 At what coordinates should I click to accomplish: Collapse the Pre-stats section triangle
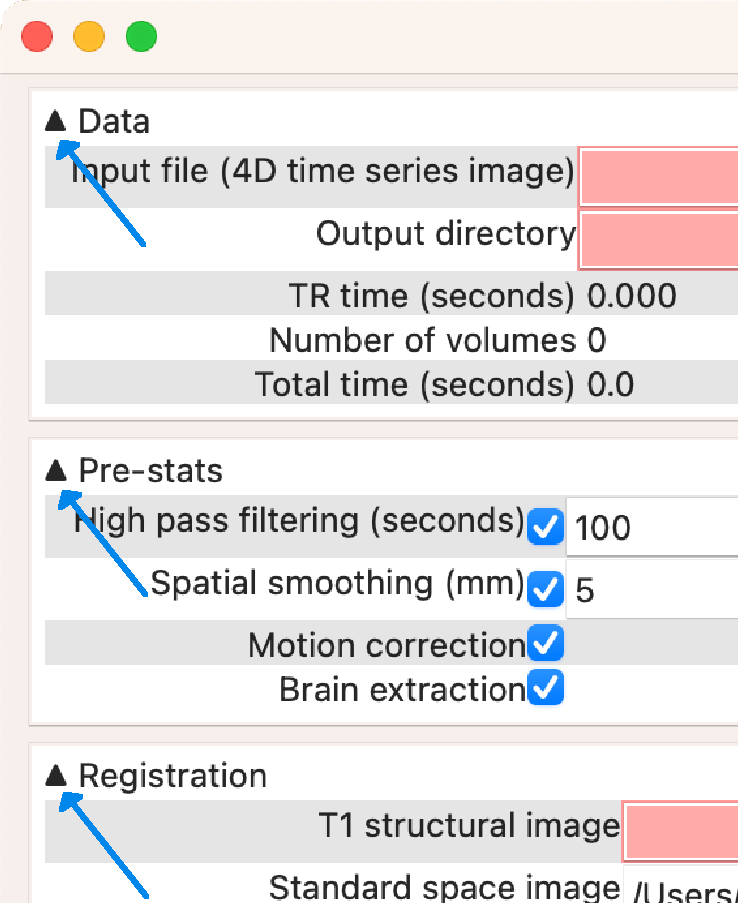click(x=56, y=470)
